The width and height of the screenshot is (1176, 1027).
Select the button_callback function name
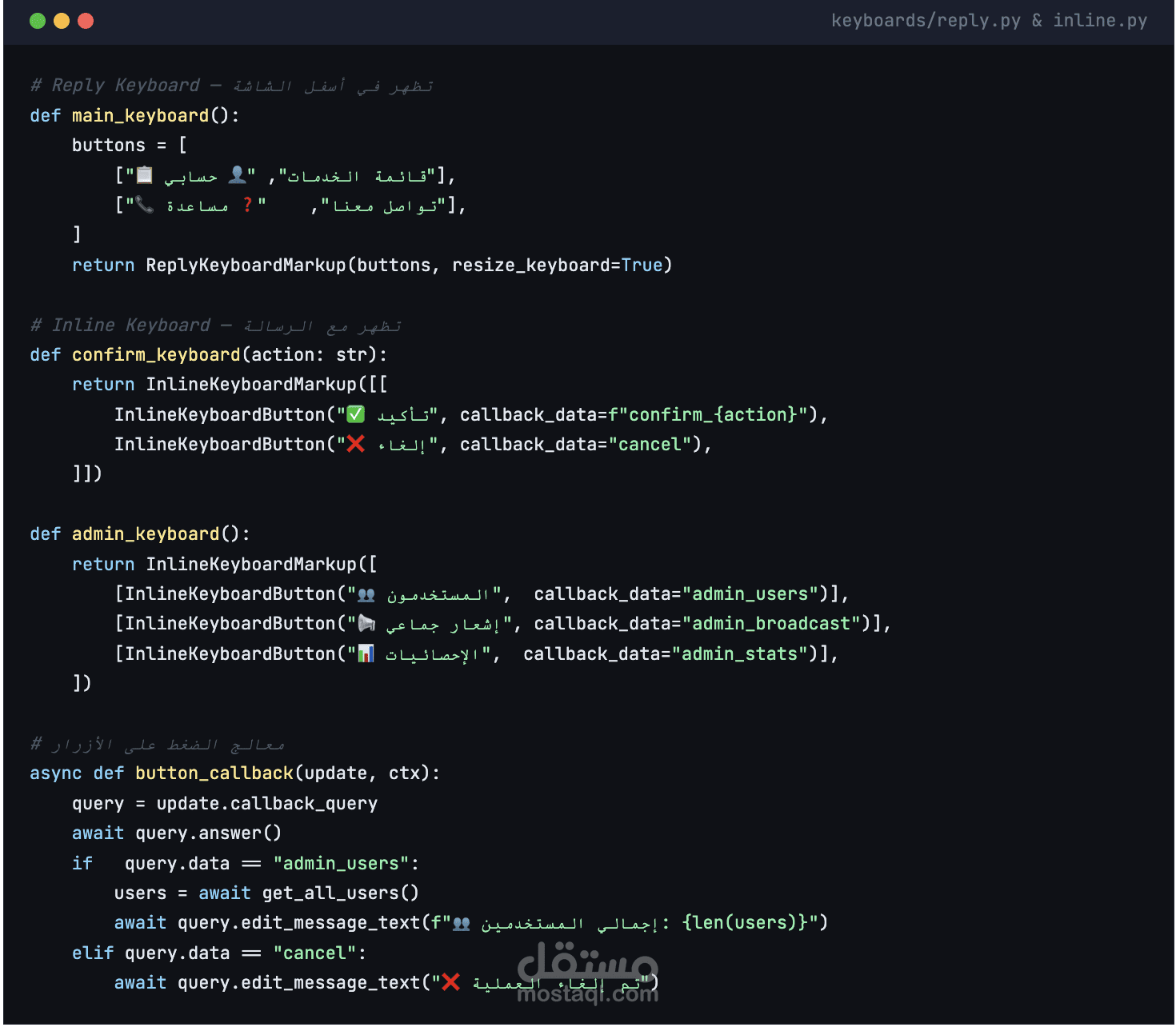click(x=214, y=773)
